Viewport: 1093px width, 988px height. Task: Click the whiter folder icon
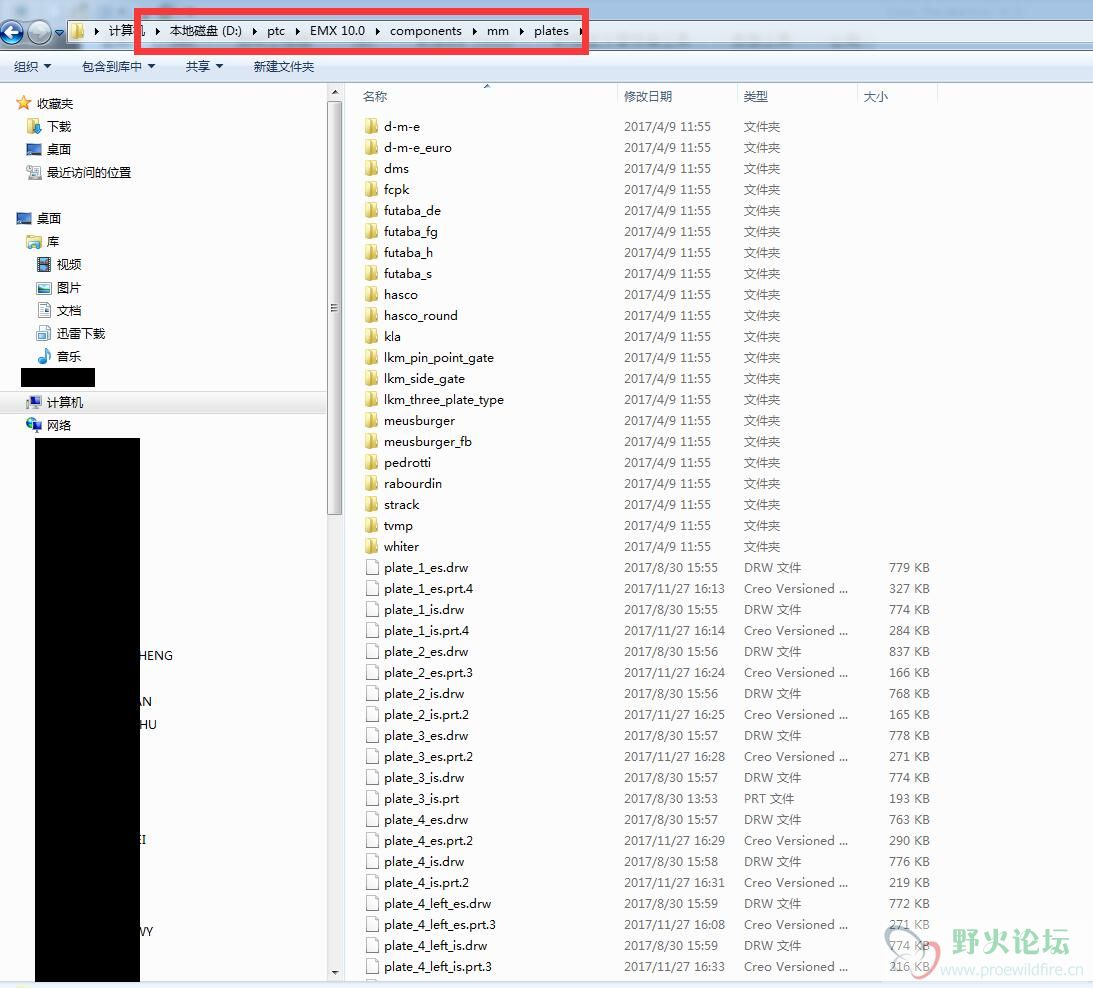(x=372, y=546)
